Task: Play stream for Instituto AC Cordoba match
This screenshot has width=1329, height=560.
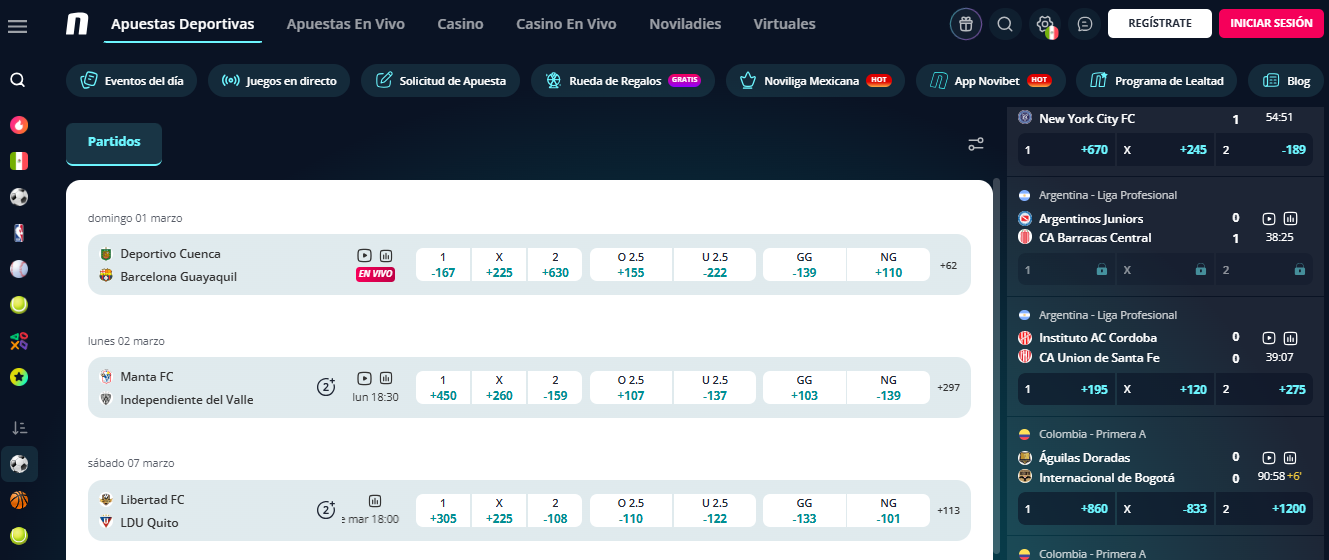Action: (1269, 338)
